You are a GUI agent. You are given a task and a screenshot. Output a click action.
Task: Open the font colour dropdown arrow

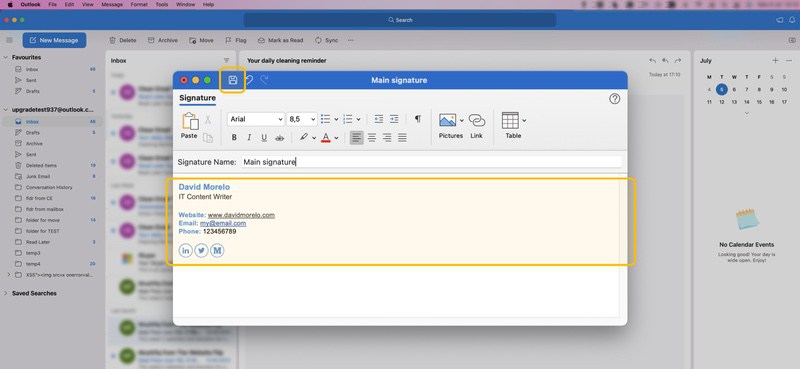point(336,138)
